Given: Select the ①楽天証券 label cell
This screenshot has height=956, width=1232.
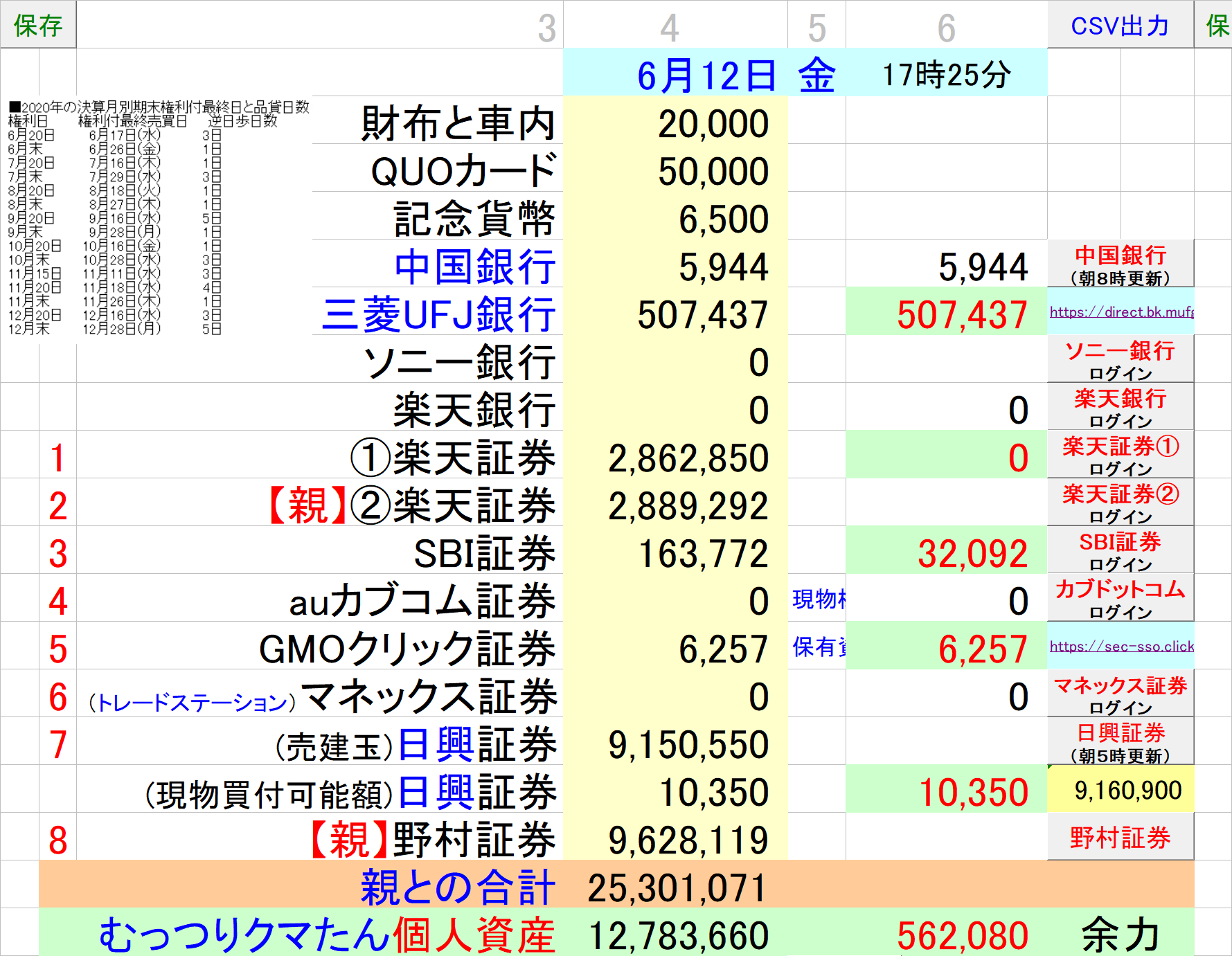Looking at the screenshot, I should 319,455.
